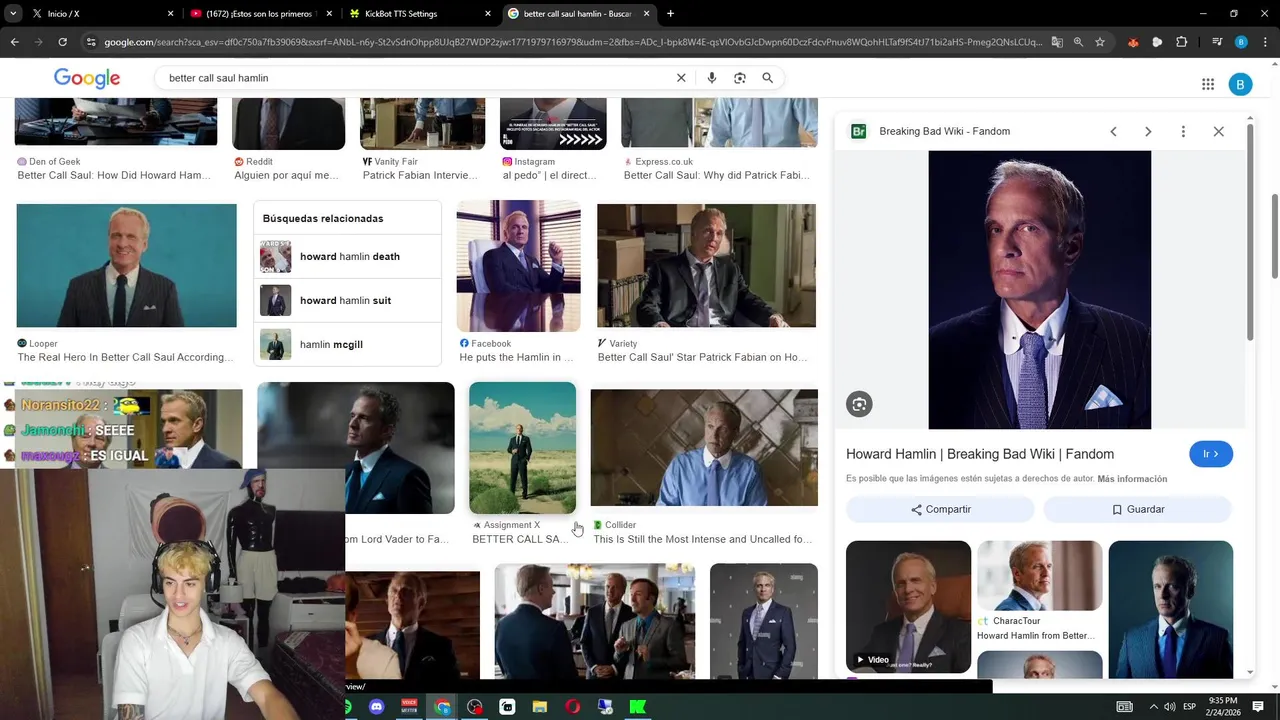Close the KickBot TTS Settings tab
This screenshot has height=720, width=1280.
(488, 14)
